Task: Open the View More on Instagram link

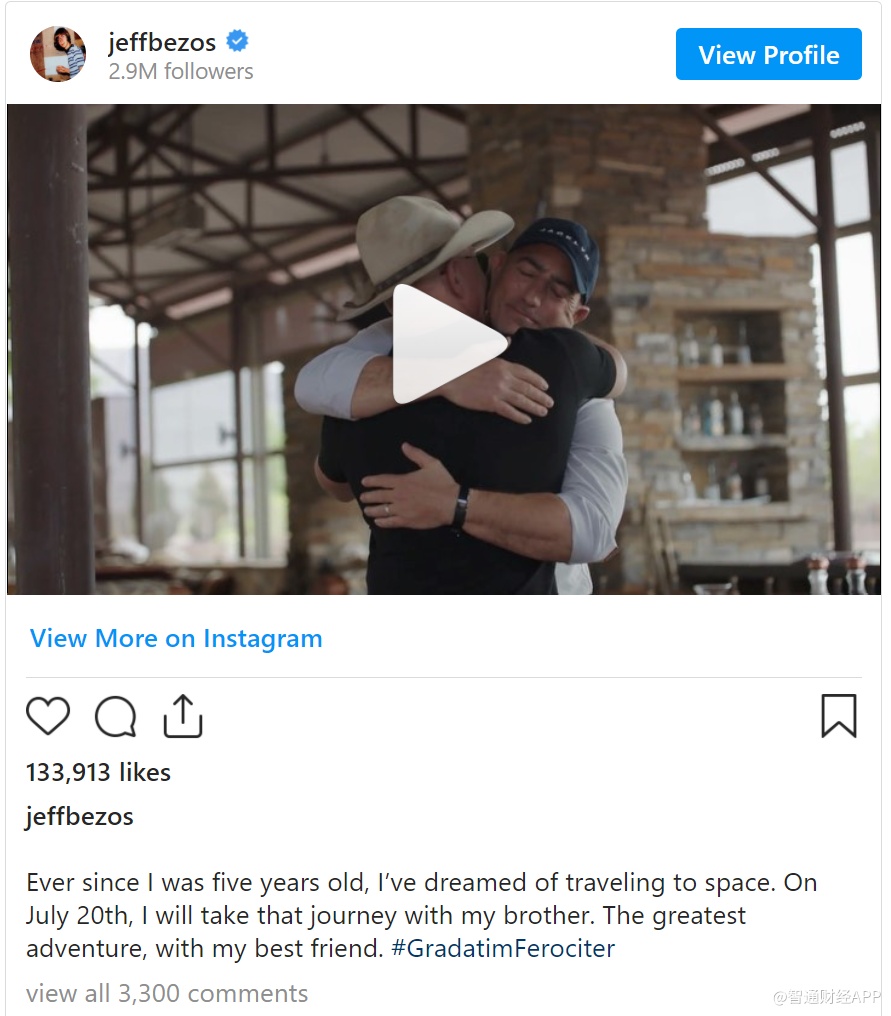Action: 176,638
